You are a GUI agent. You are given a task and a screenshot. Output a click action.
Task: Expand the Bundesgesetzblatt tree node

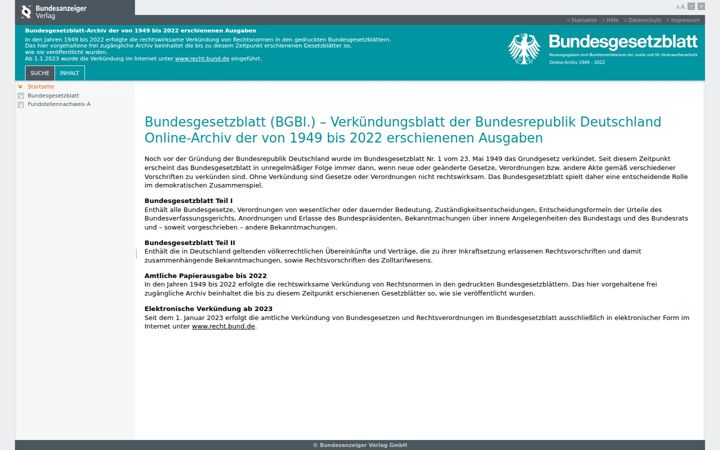tap(21, 96)
